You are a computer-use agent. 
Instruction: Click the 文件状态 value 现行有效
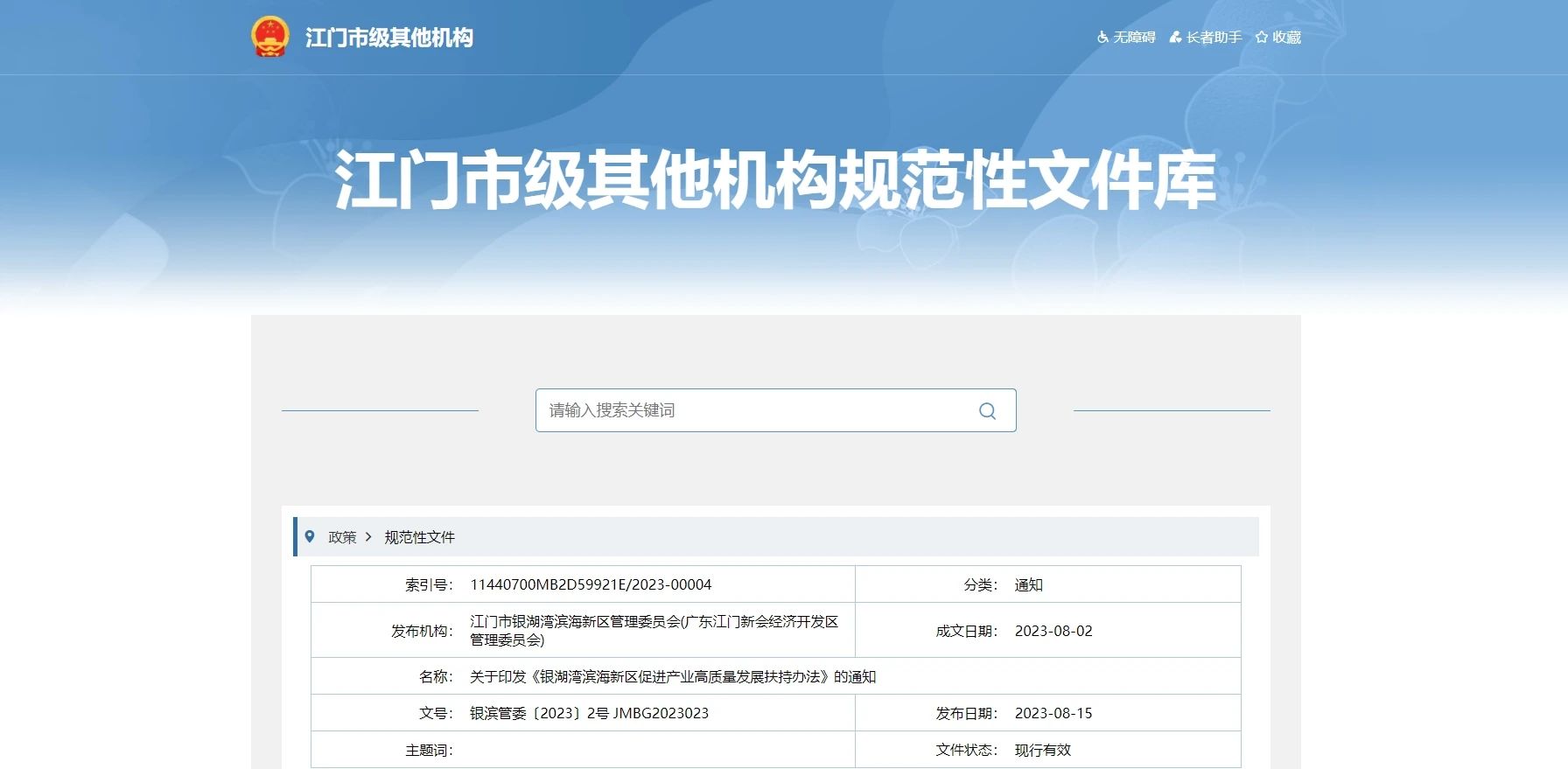tap(1043, 750)
